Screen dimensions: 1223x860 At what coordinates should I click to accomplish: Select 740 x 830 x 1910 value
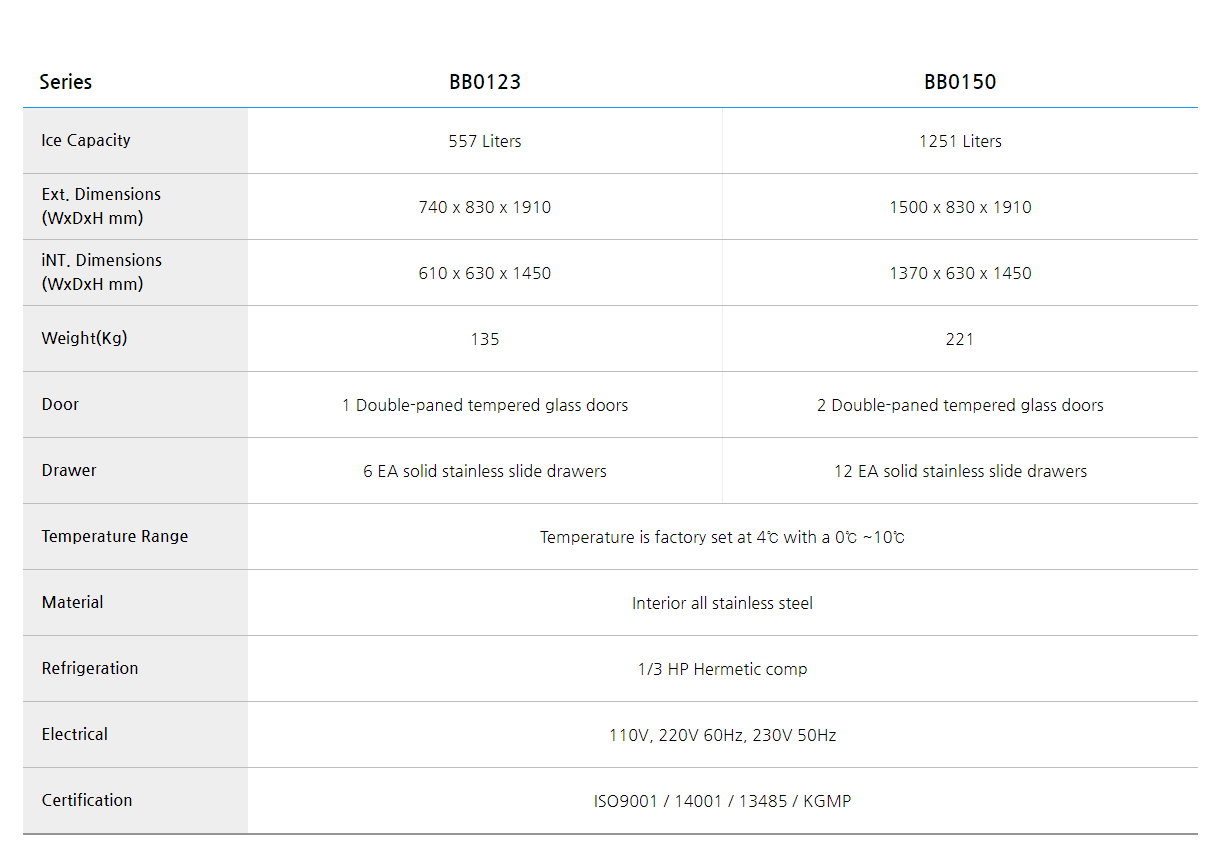485,207
